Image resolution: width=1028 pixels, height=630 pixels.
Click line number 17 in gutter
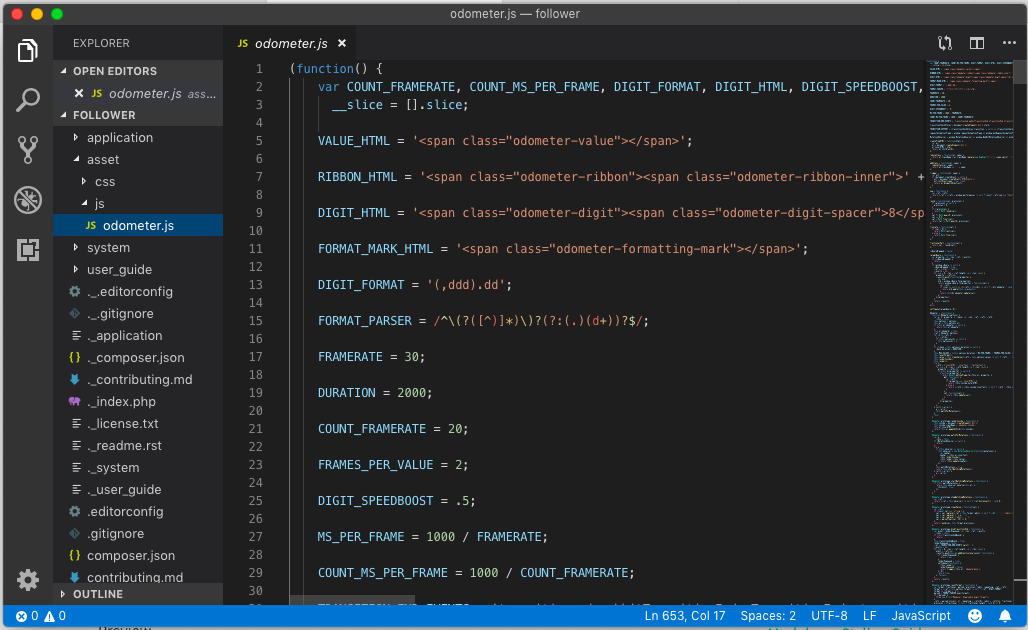click(256, 357)
